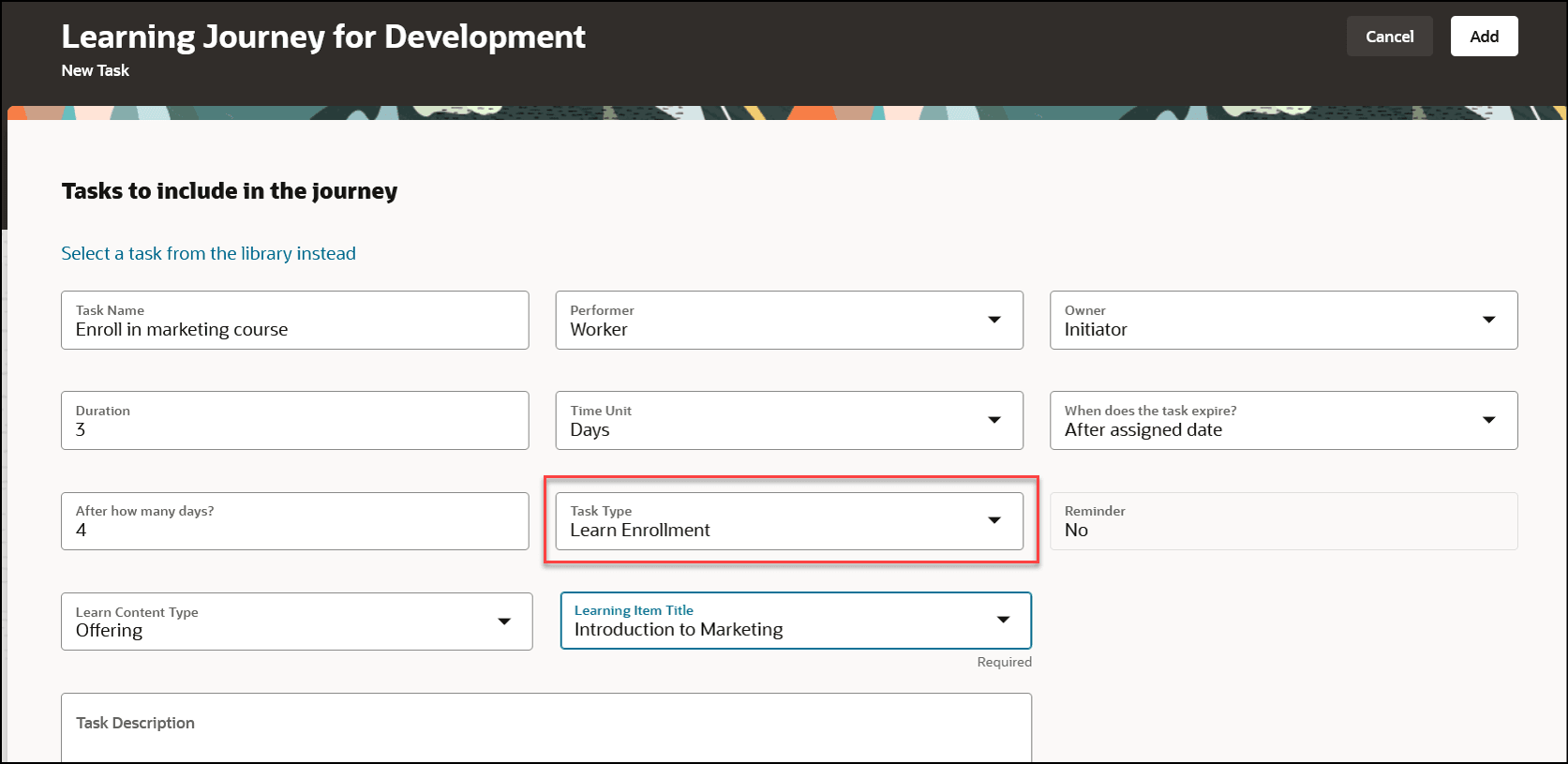
Task: Open the Time Unit dropdown showing Days
Action: (789, 421)
